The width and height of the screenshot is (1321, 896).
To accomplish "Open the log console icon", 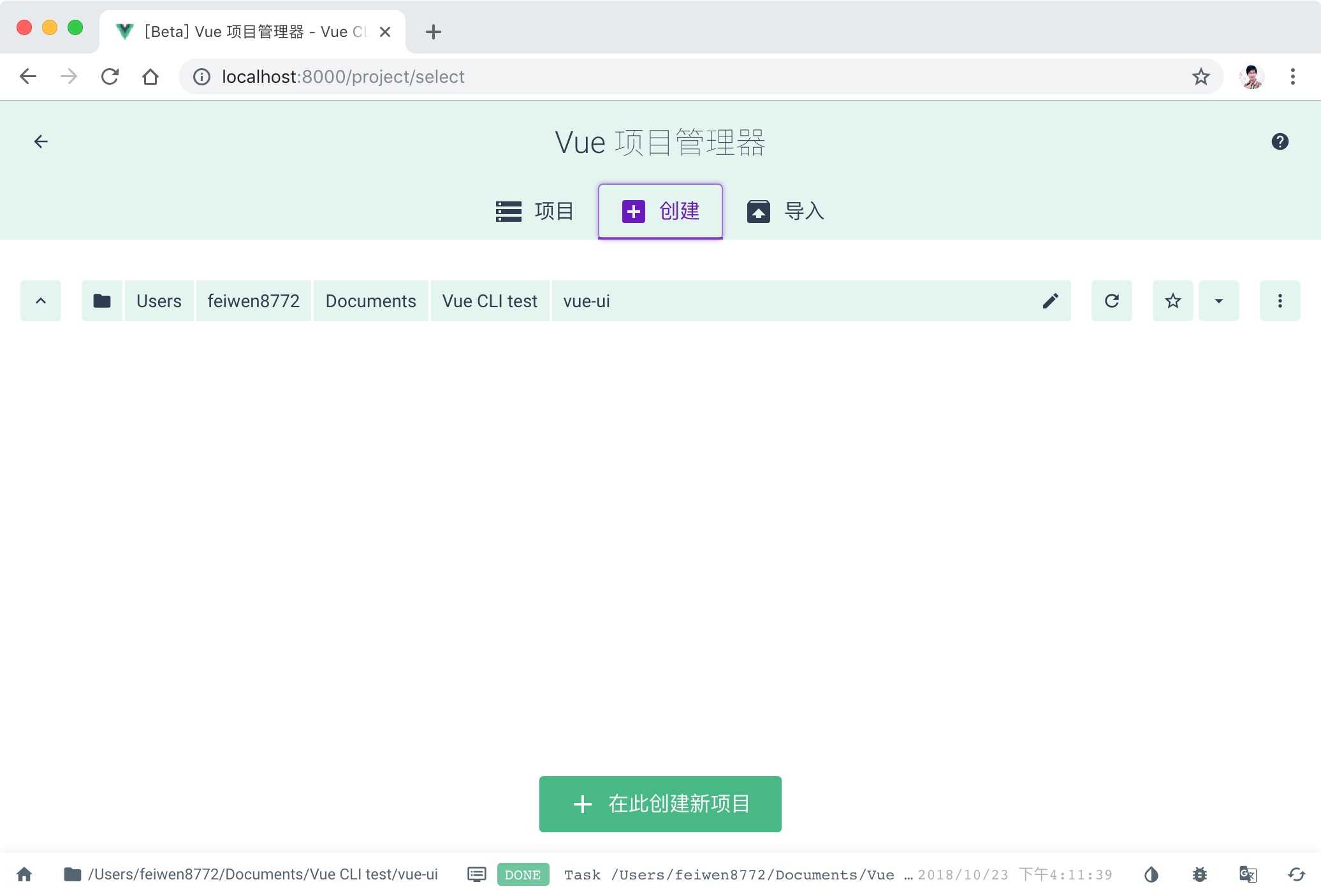I will [477, 874].
